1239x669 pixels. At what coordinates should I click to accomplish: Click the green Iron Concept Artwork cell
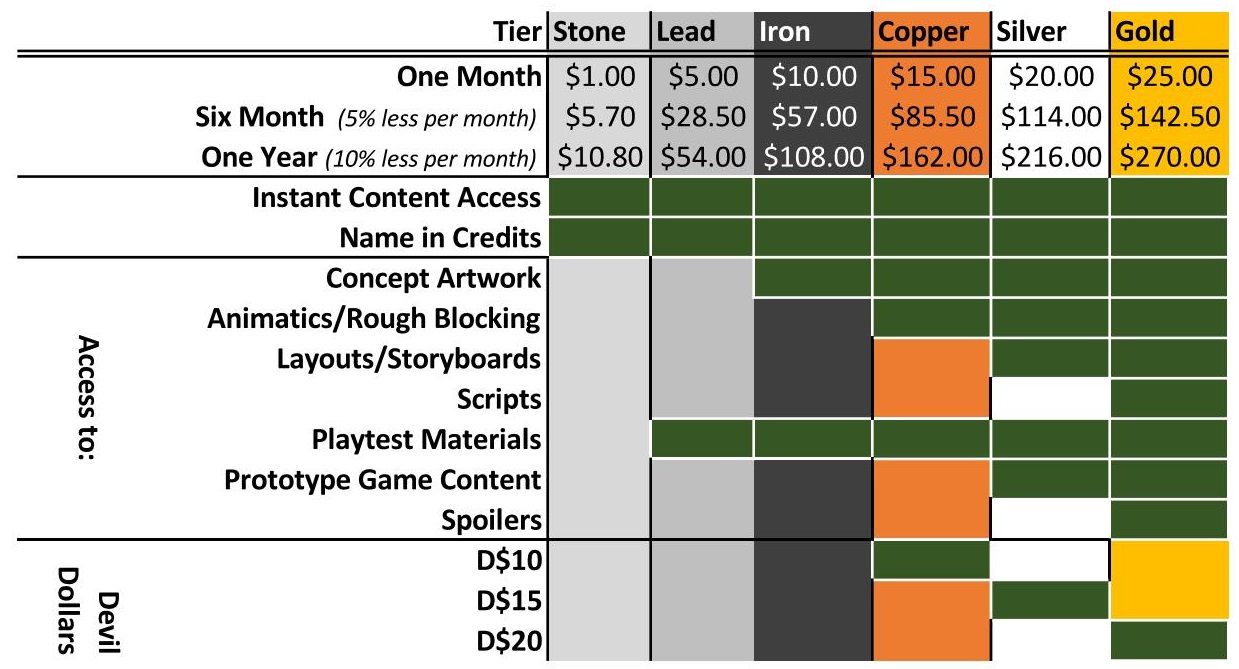[812, 277]
